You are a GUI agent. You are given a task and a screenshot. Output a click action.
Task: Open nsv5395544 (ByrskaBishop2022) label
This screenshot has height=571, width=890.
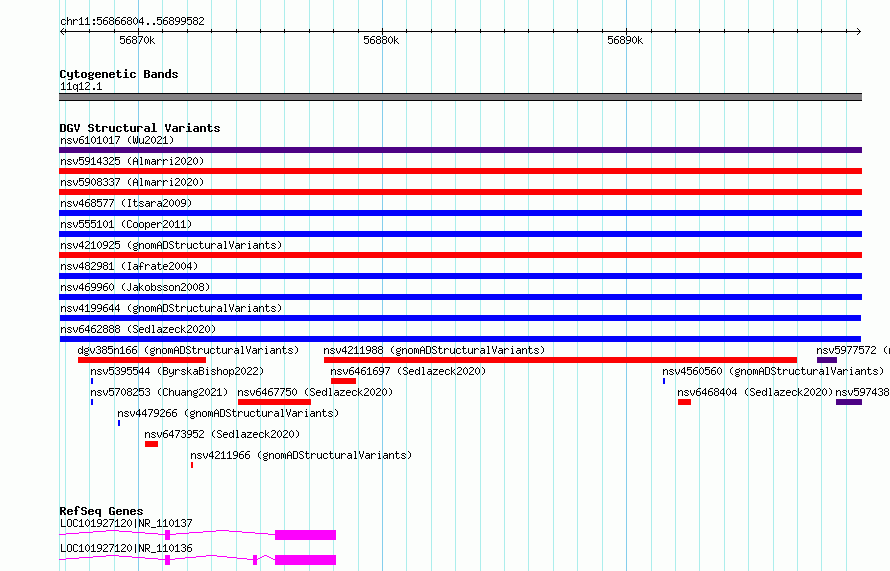[x=177, y=371]
